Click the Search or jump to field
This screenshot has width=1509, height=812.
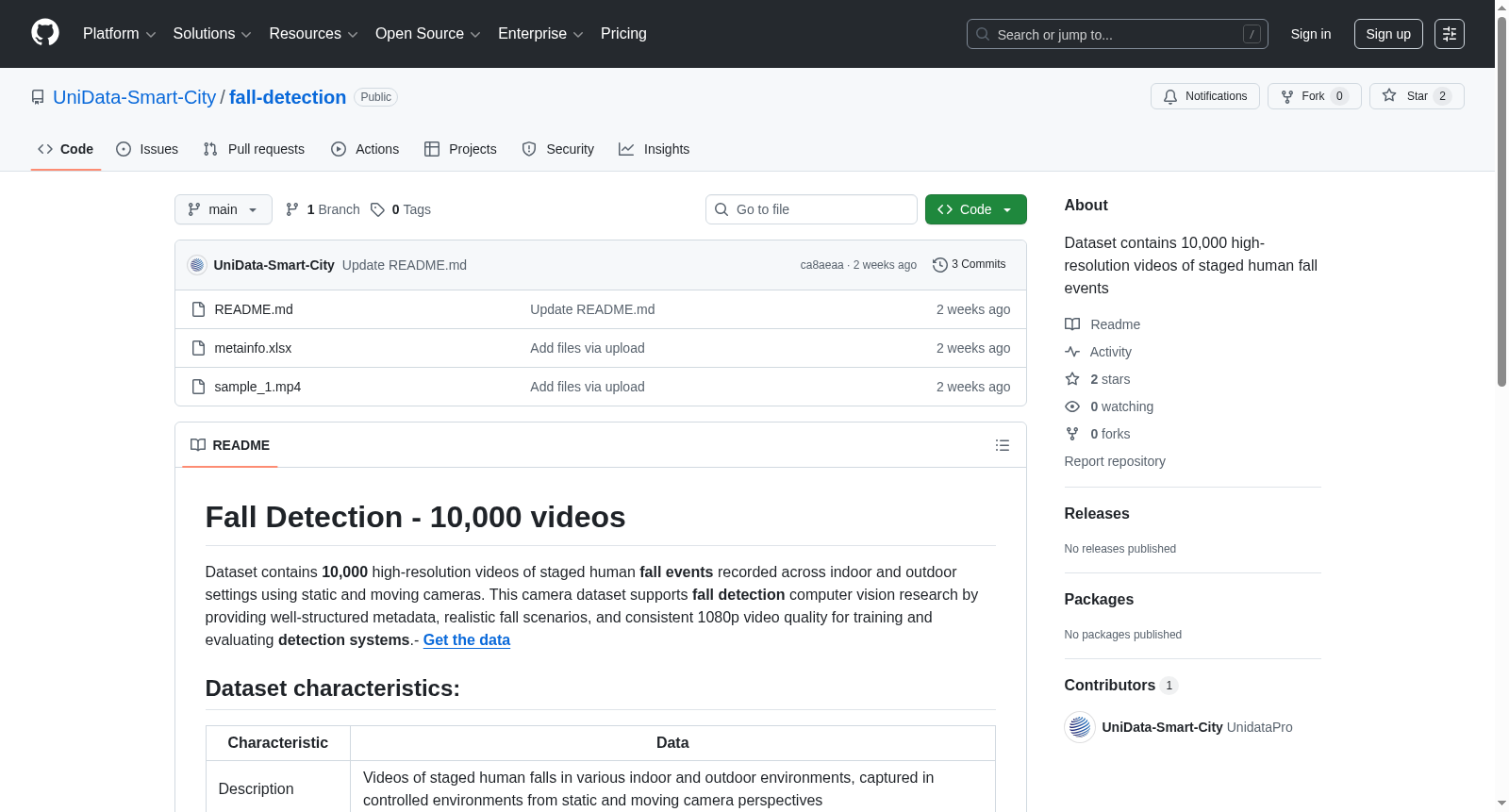click(1118, 34)
